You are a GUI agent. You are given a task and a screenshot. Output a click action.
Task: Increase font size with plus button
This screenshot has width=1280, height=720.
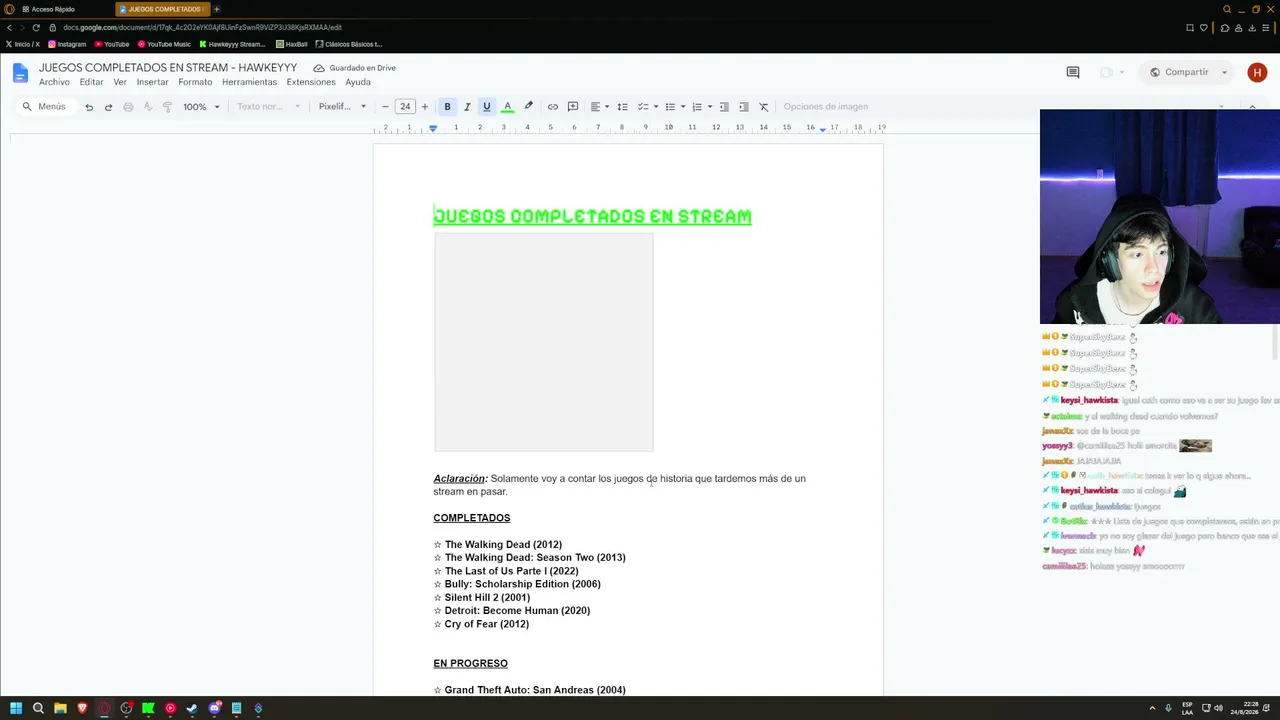point(424,107)
